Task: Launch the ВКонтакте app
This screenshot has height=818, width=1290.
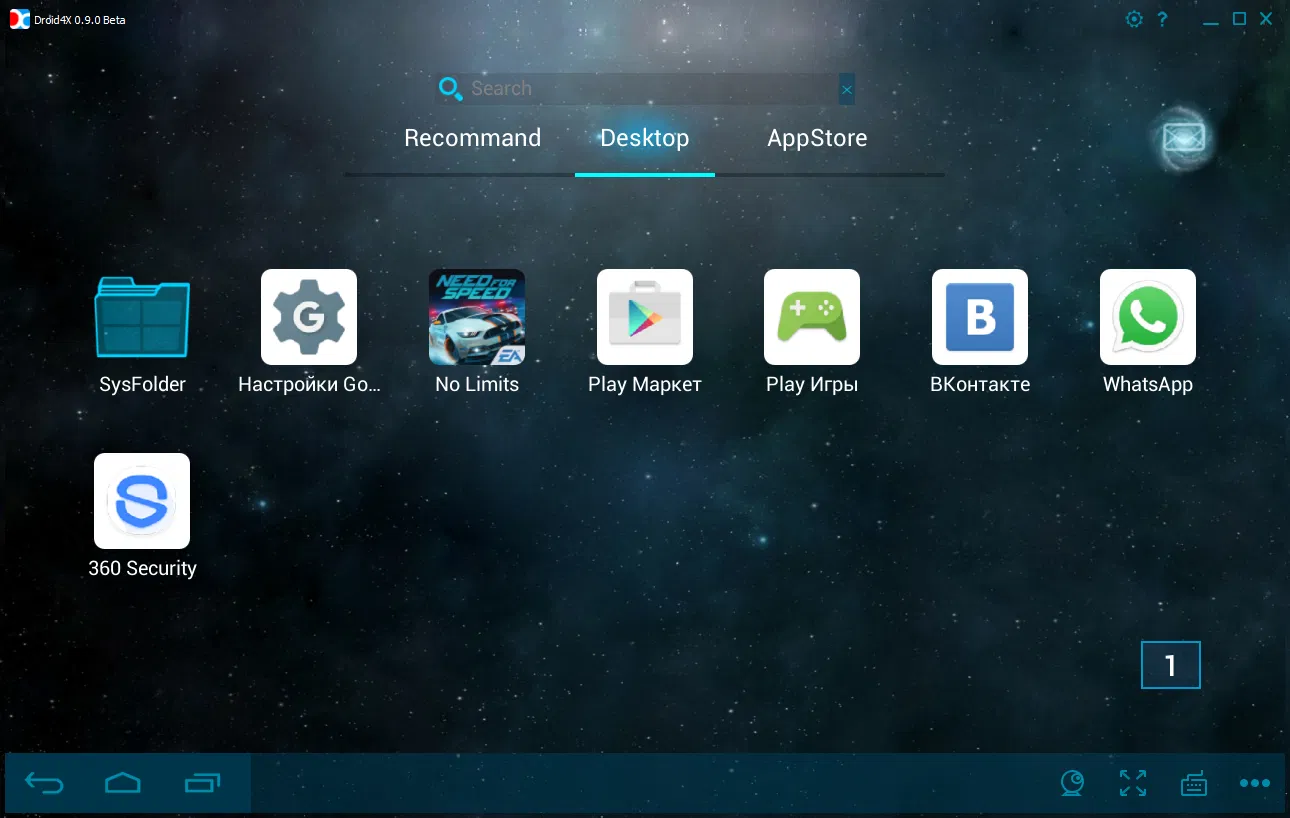Action: 980,317
